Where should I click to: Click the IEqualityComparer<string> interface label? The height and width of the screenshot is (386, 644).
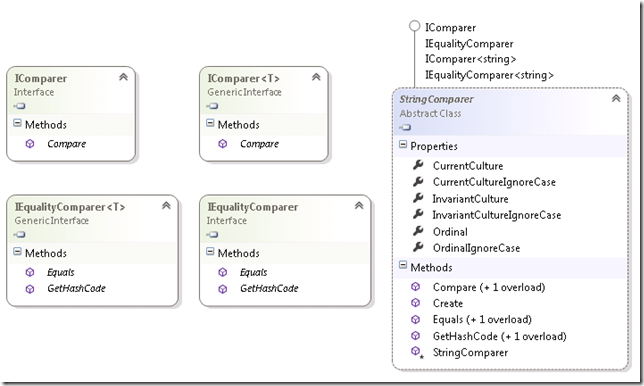[489, 75]
